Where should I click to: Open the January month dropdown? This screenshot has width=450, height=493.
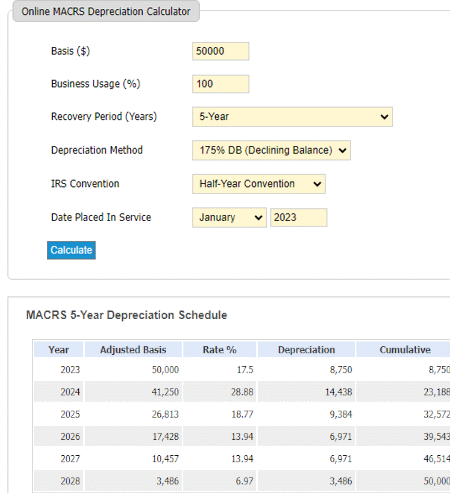tap(229, 218)
